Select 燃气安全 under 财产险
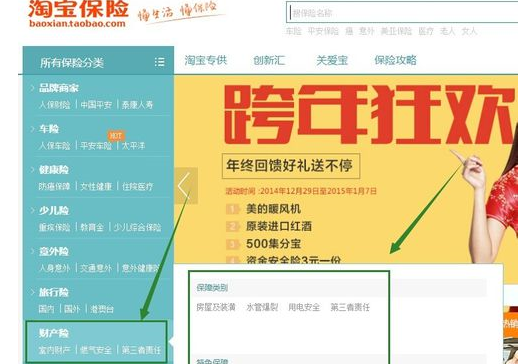 pos(96,350)
